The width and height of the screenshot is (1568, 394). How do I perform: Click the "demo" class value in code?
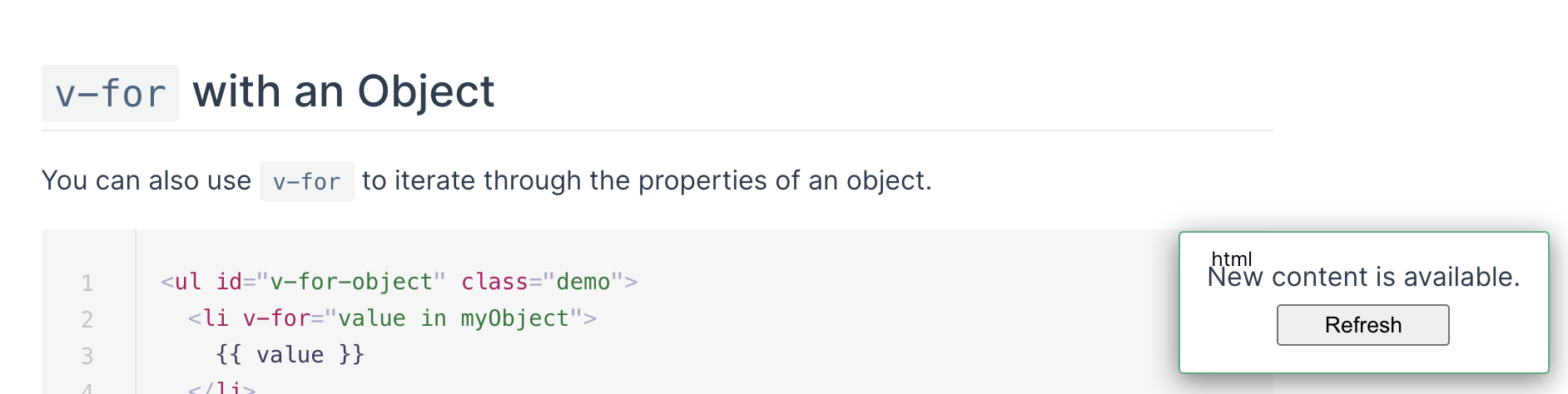583,282
